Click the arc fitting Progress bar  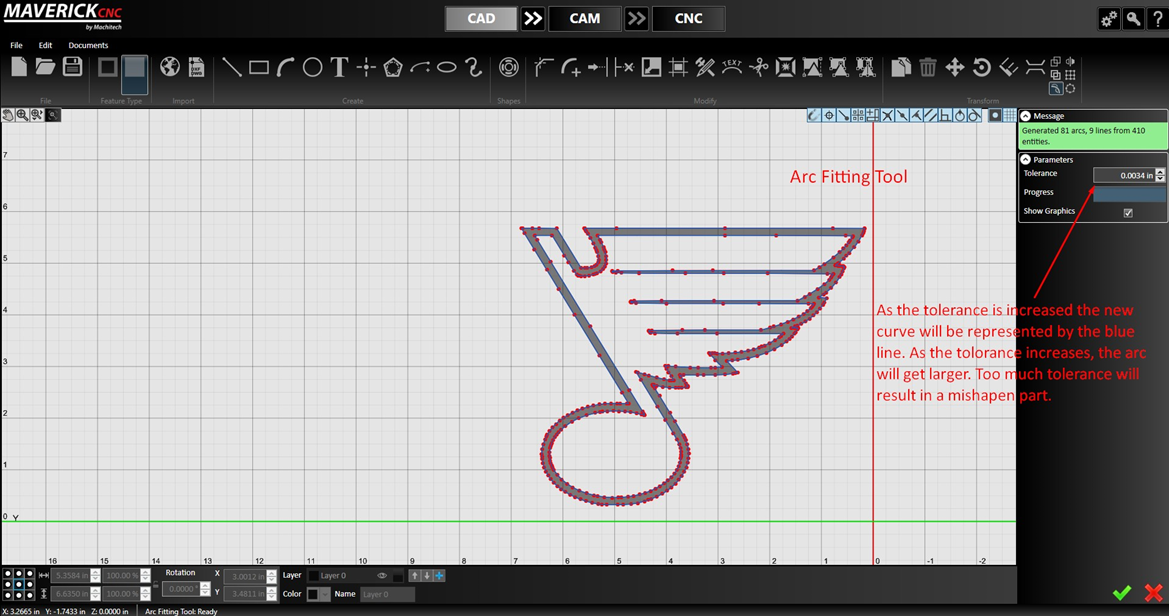click(x=1129, y=194)
